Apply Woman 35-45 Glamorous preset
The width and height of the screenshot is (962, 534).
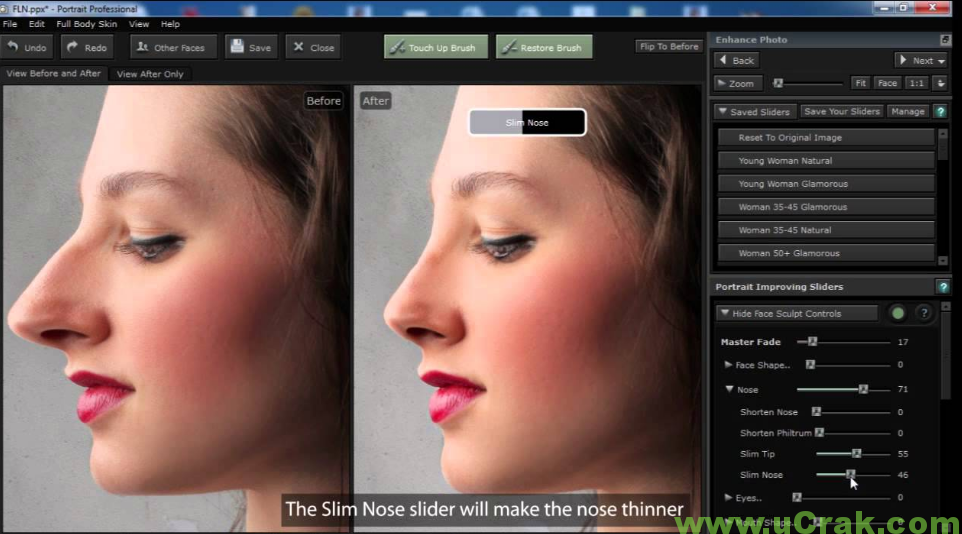click(826, 207)
